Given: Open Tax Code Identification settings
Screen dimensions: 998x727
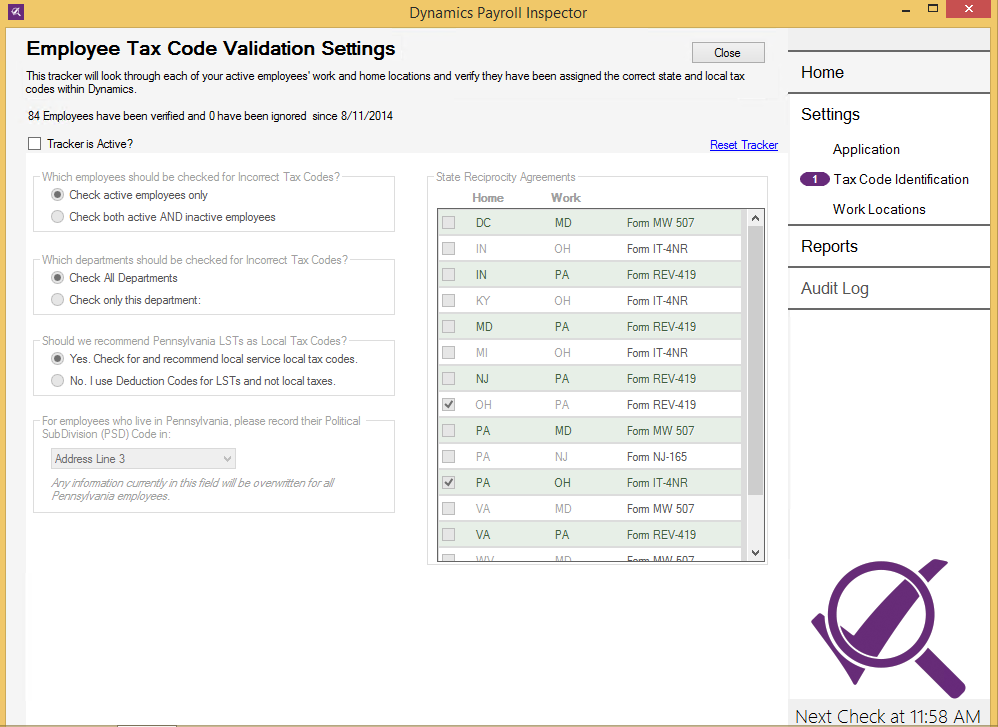Looking at the screenshot, I should [x=901, y=180].
